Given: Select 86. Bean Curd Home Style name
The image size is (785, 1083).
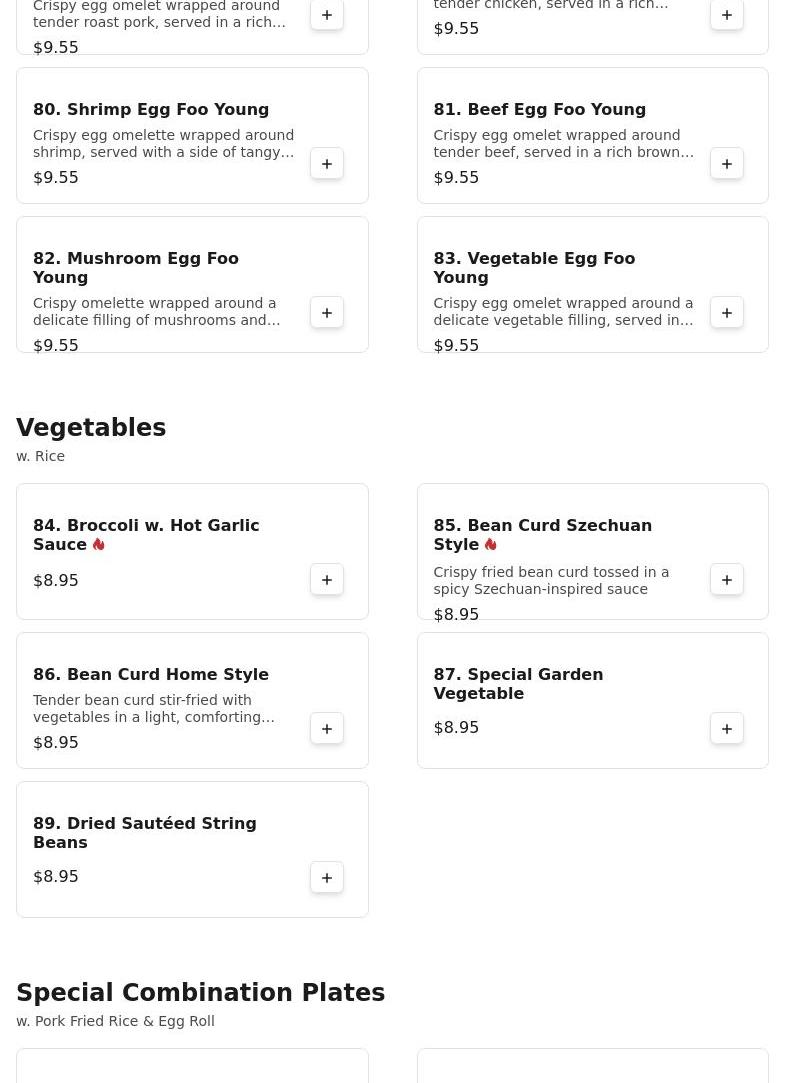Looking at the screenshot, I should (151, 675).
